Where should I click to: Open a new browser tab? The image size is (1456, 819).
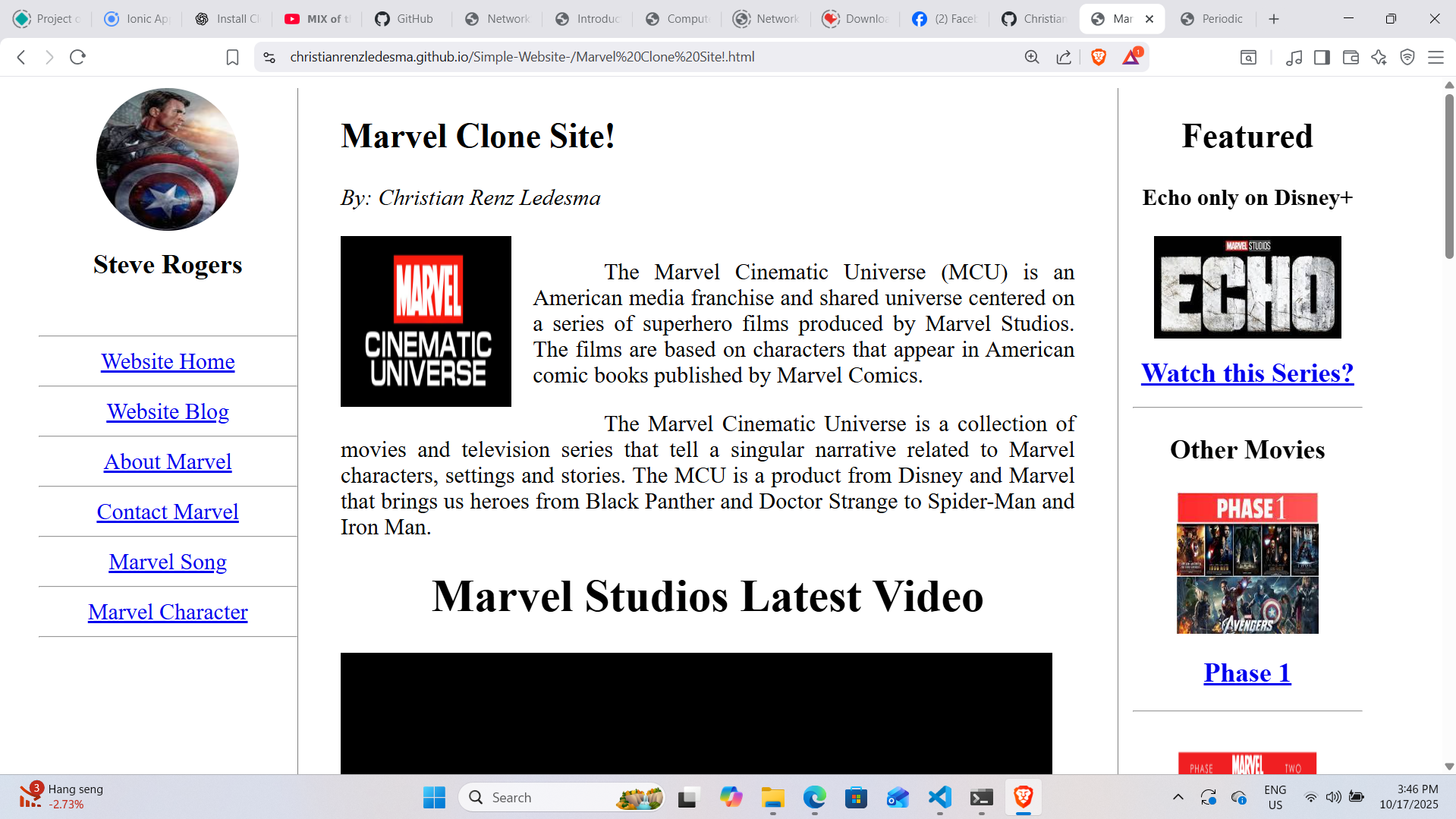(x=1274, y=19)
